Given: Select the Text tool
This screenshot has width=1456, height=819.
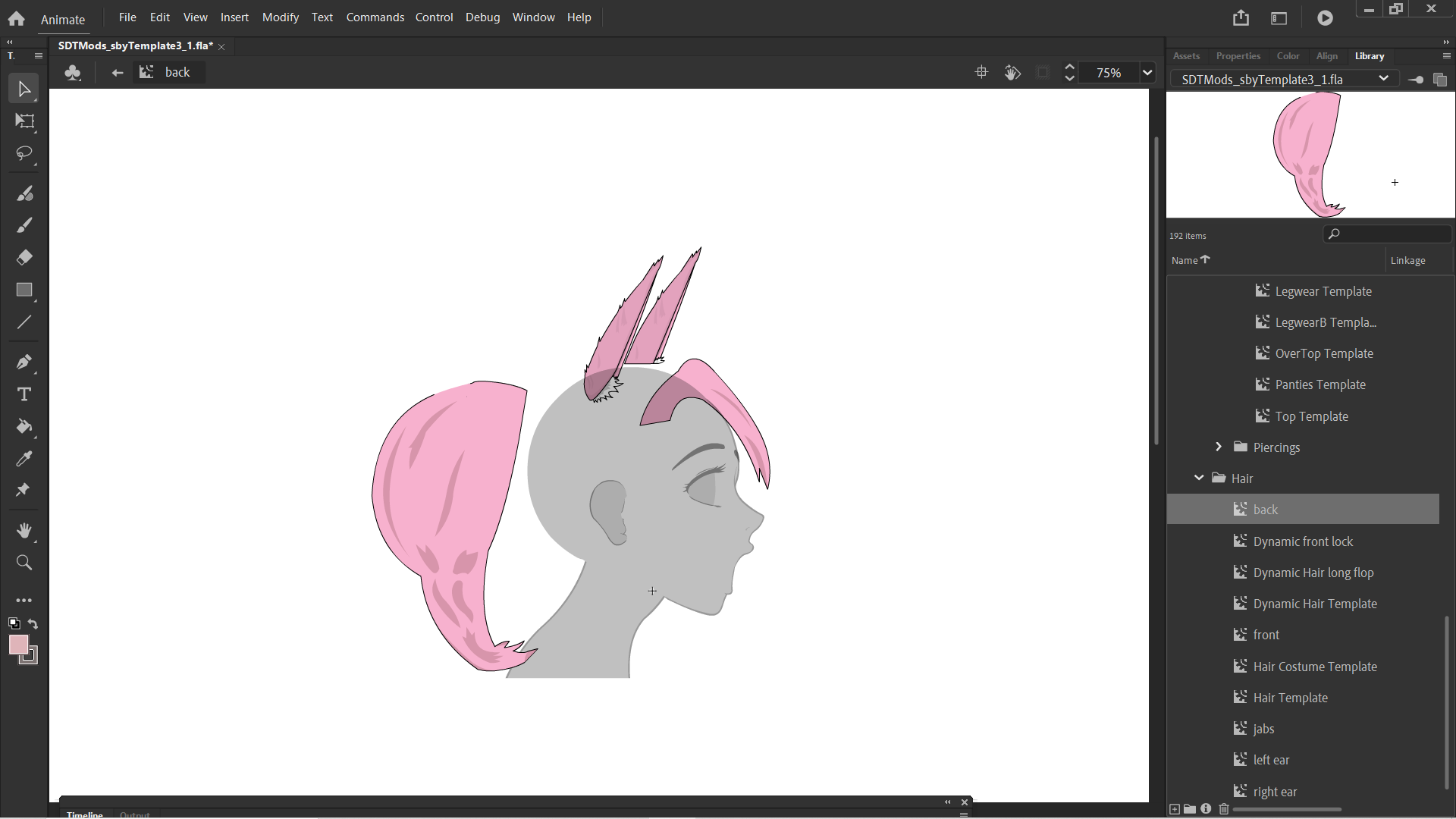Looking at the screenshot, I should tap(24, 394).
